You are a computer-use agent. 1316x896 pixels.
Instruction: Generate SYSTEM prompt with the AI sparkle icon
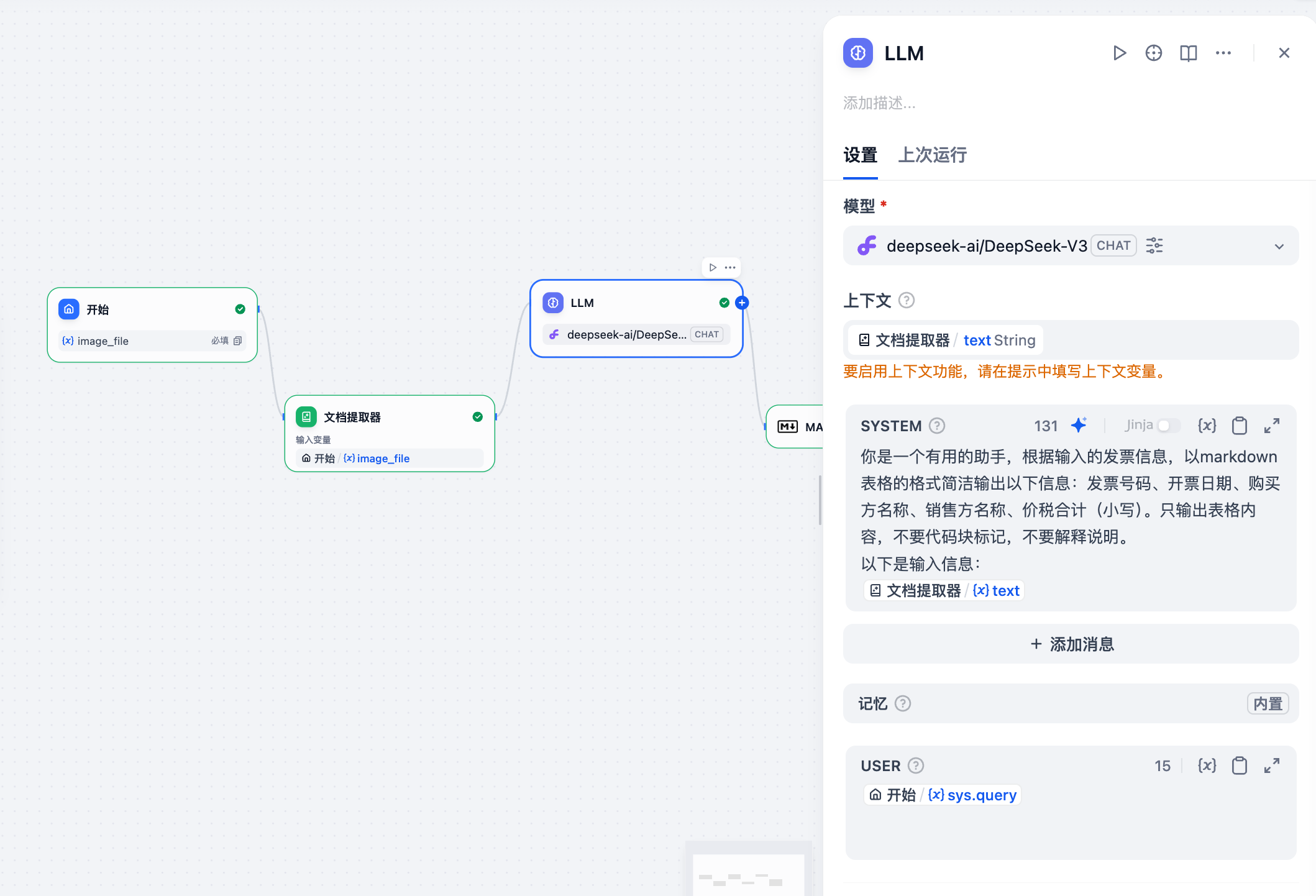pyautogui.click(x=1079, y=425)
